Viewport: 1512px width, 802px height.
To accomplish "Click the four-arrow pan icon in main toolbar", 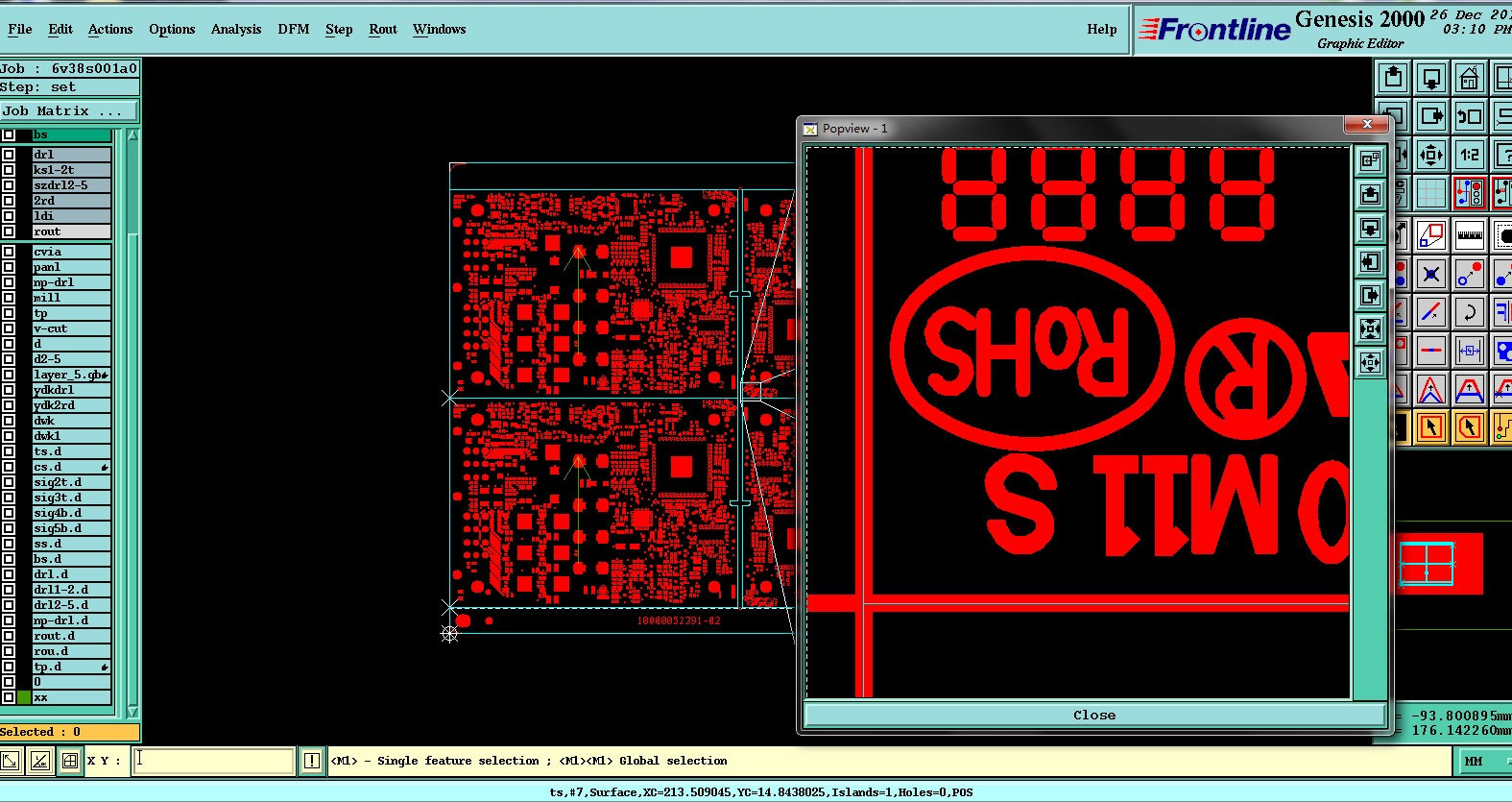I will 1430,155.
